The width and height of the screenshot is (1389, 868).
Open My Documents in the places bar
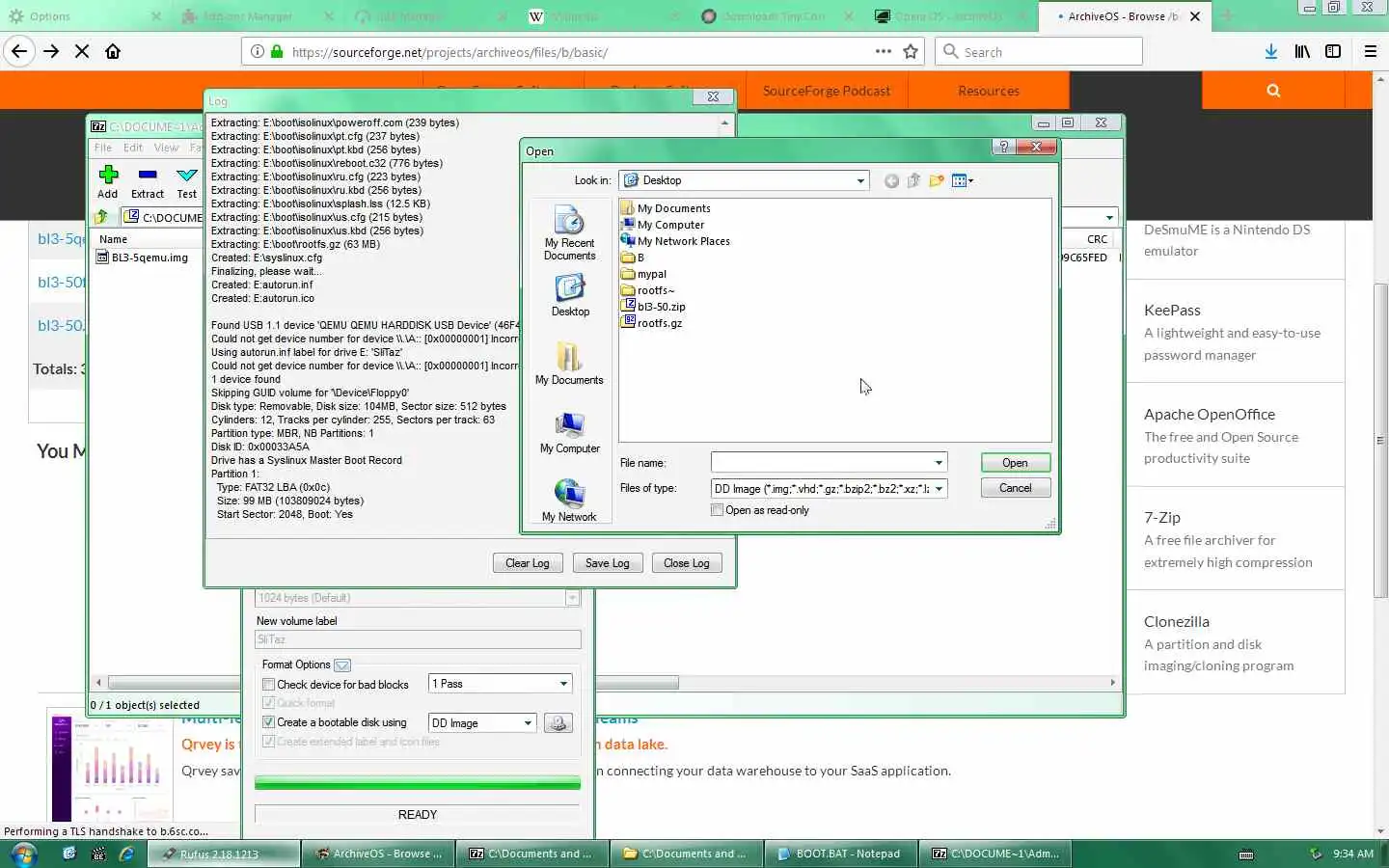[x=569, y=365]
